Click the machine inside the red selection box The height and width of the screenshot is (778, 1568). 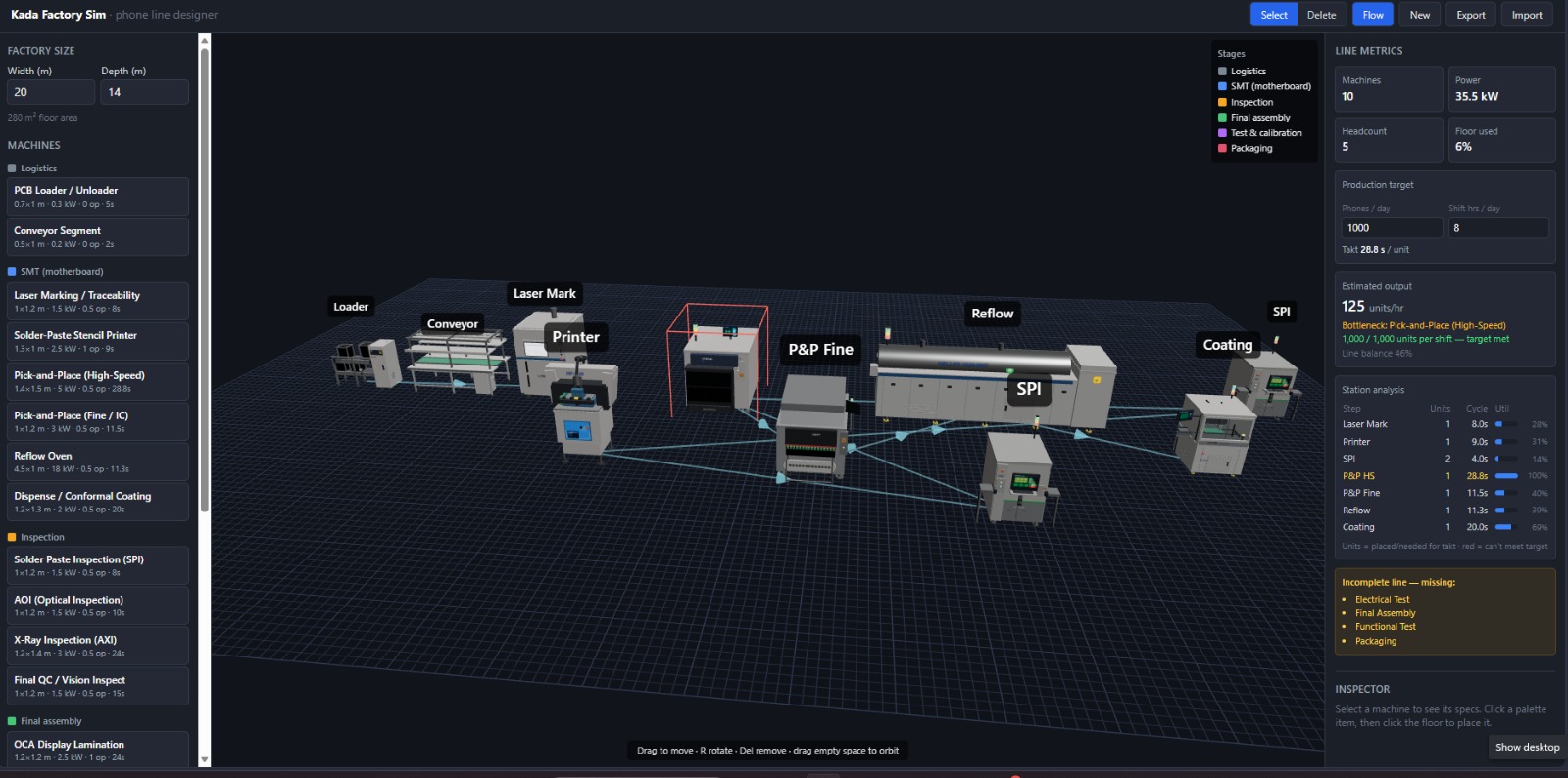point(720,367)
